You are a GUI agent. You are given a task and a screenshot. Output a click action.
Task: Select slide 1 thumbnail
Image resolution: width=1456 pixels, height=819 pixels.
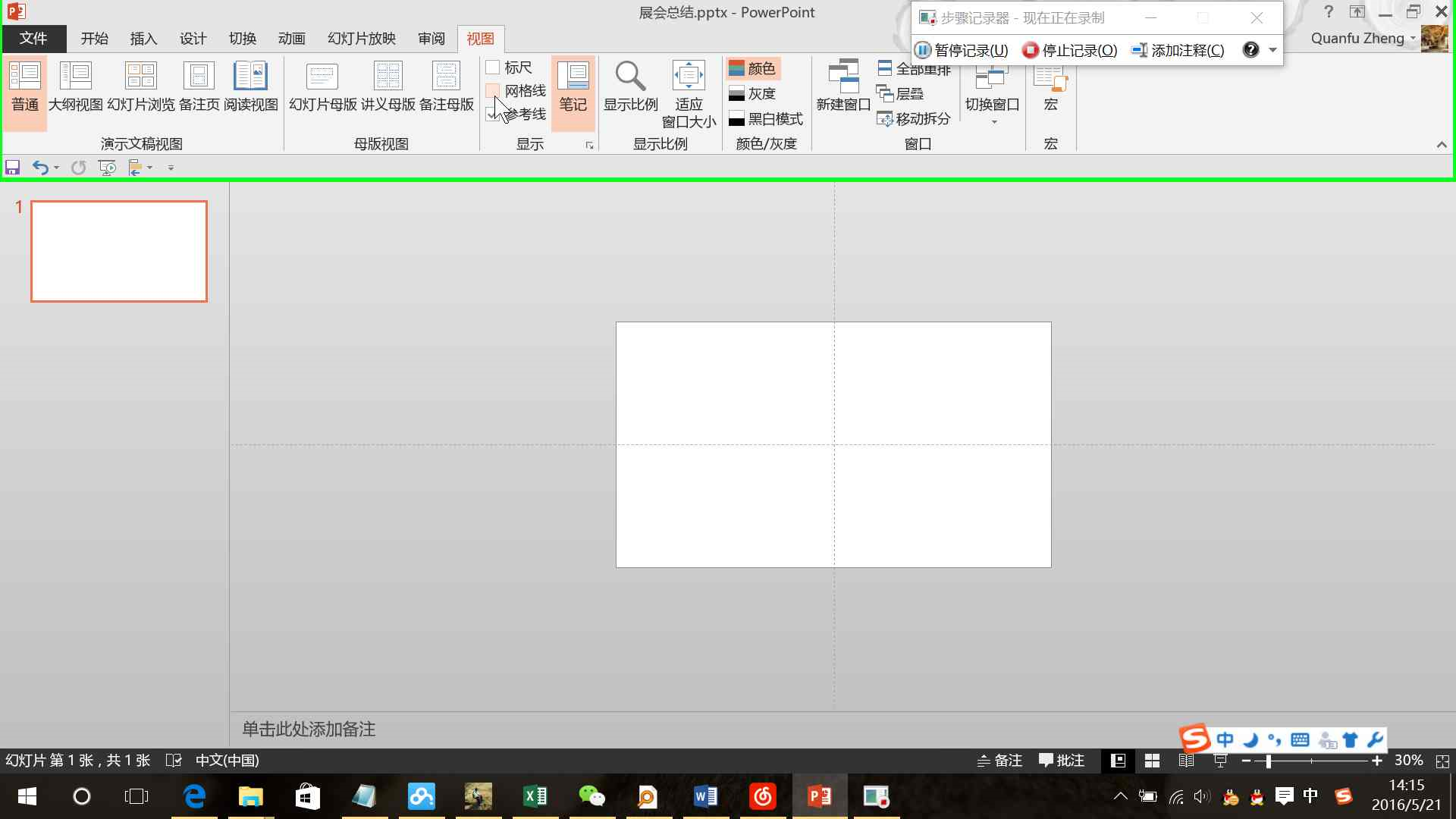click(x=119, y=251)
